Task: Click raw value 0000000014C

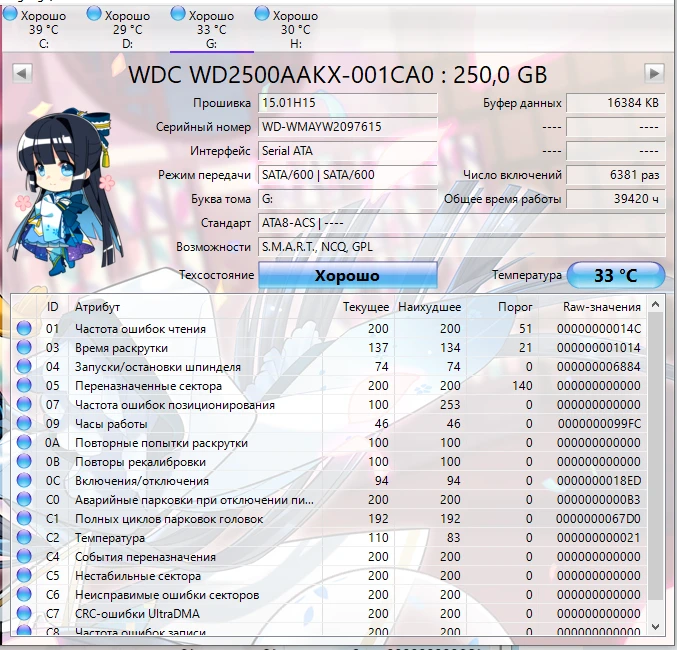Action: pyautogui.click(x=598, y=329)
